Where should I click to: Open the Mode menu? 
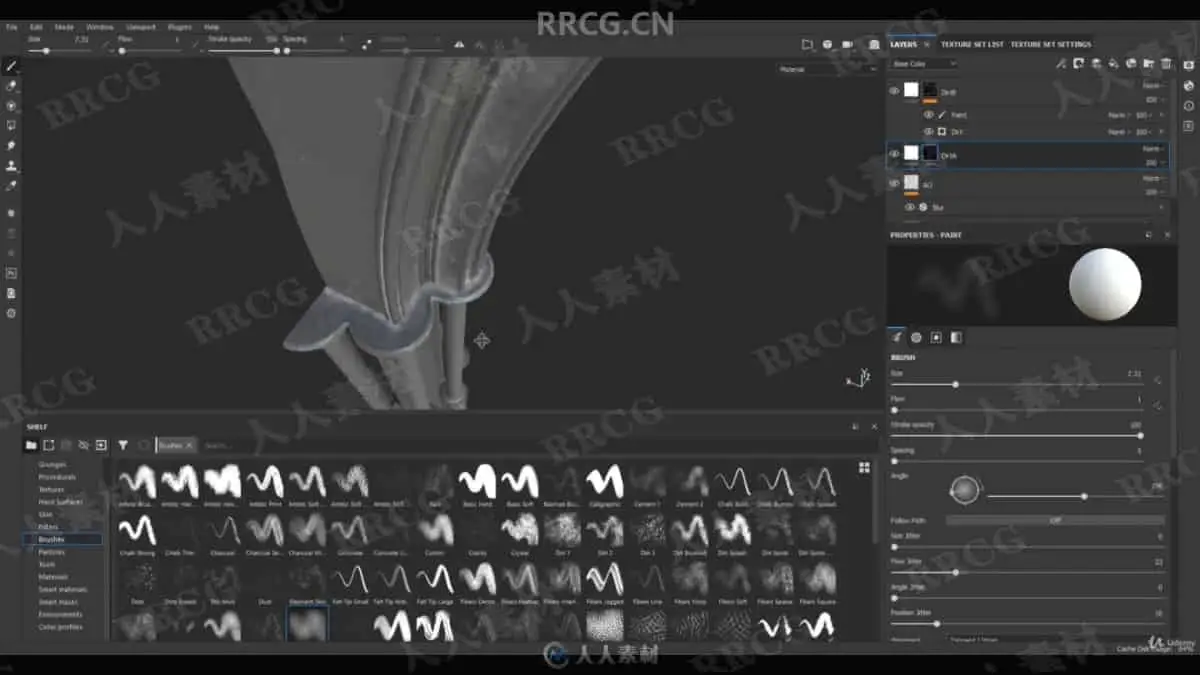pyautogui.click(x=64, y=27)
